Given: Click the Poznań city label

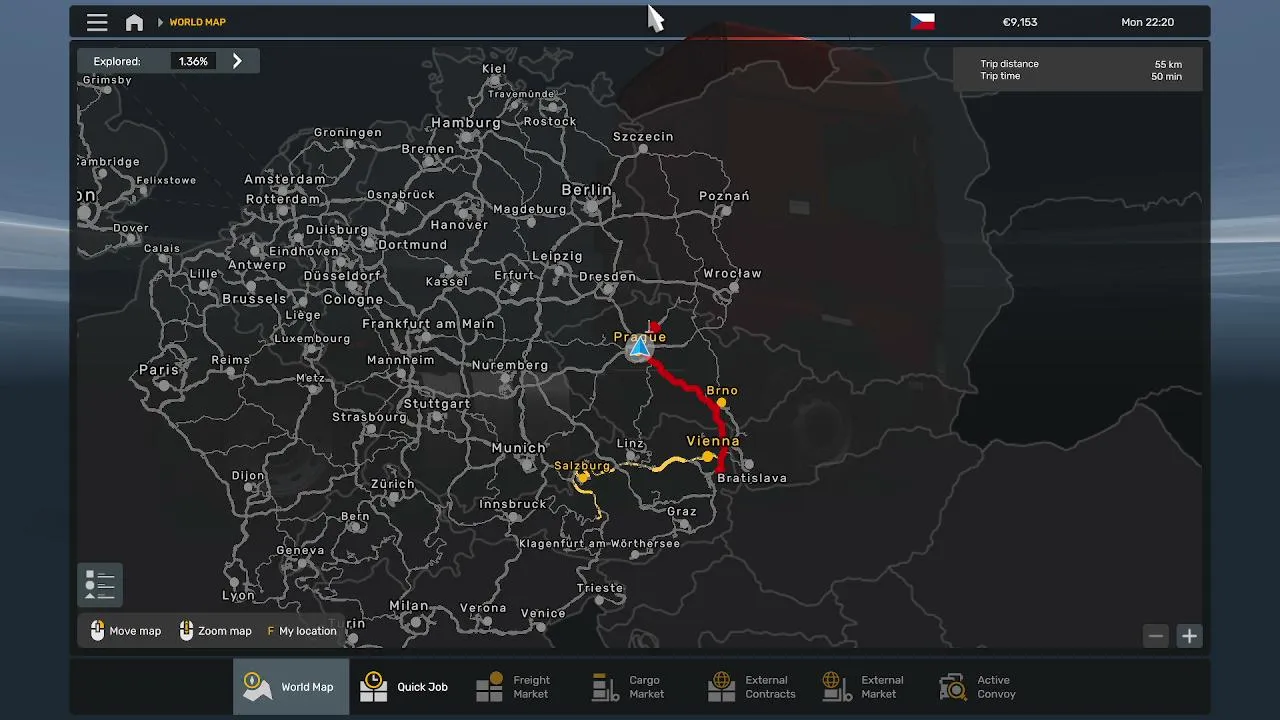Looking at the screenshot, I should [x=724, y=196].
